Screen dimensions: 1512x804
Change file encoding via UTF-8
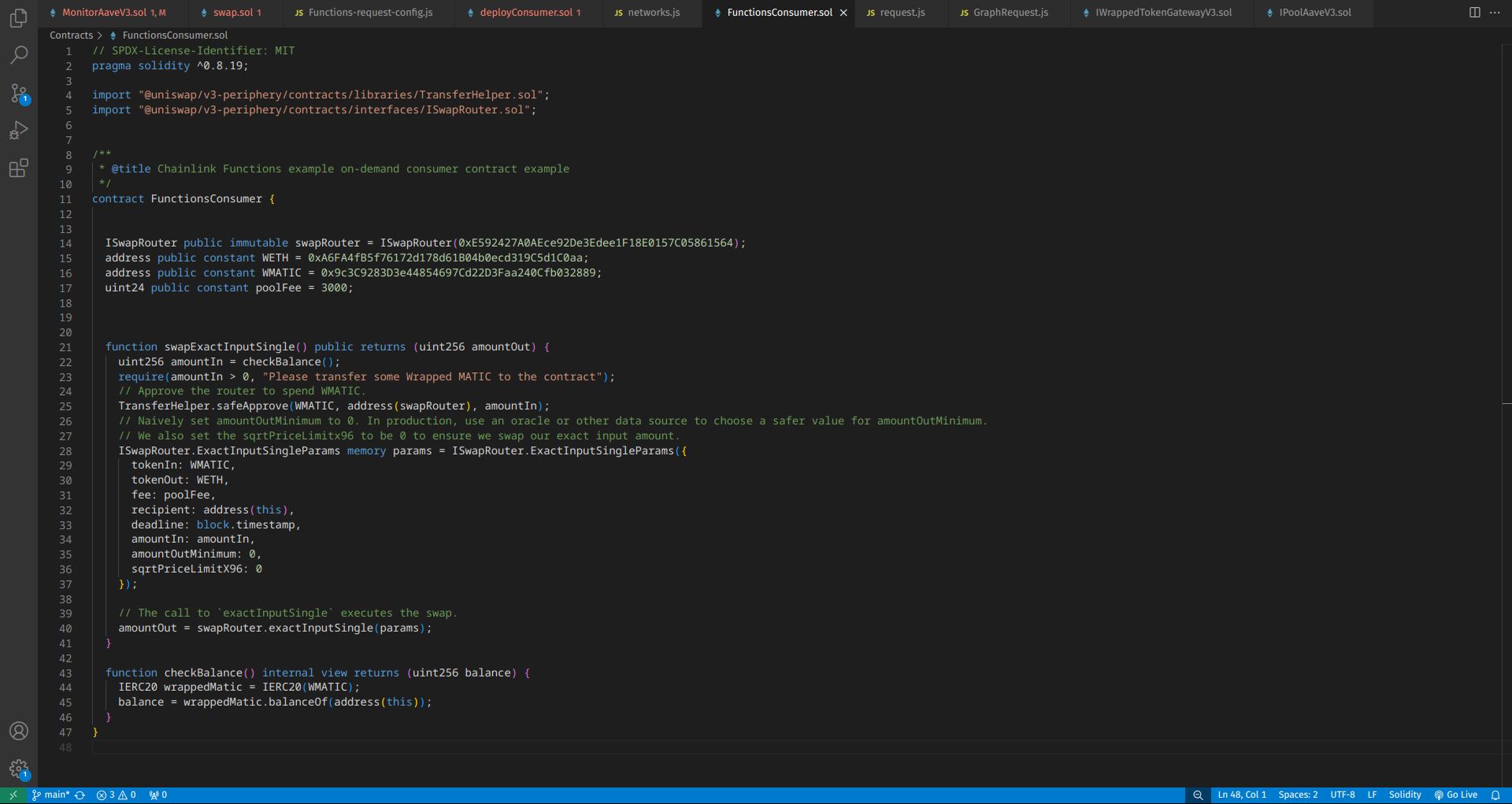pos(1343,795)
